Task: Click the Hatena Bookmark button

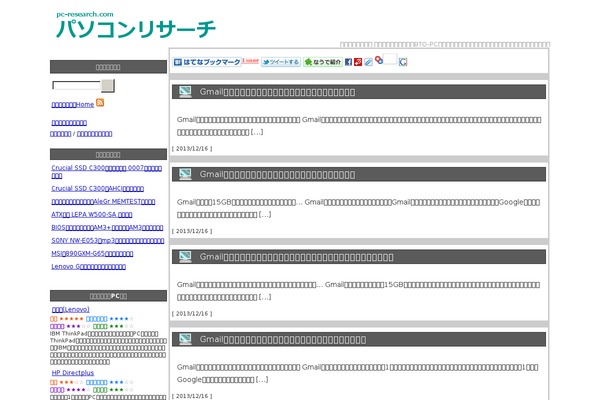Action: click(207, 62)
